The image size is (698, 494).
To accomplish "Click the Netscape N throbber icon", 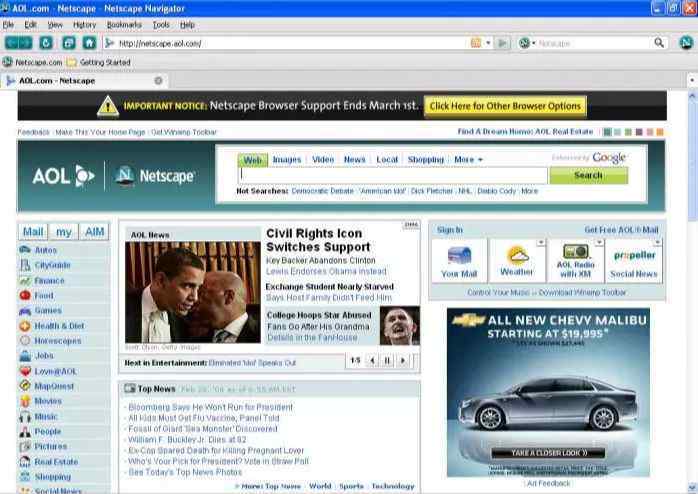I will [686, 43].
